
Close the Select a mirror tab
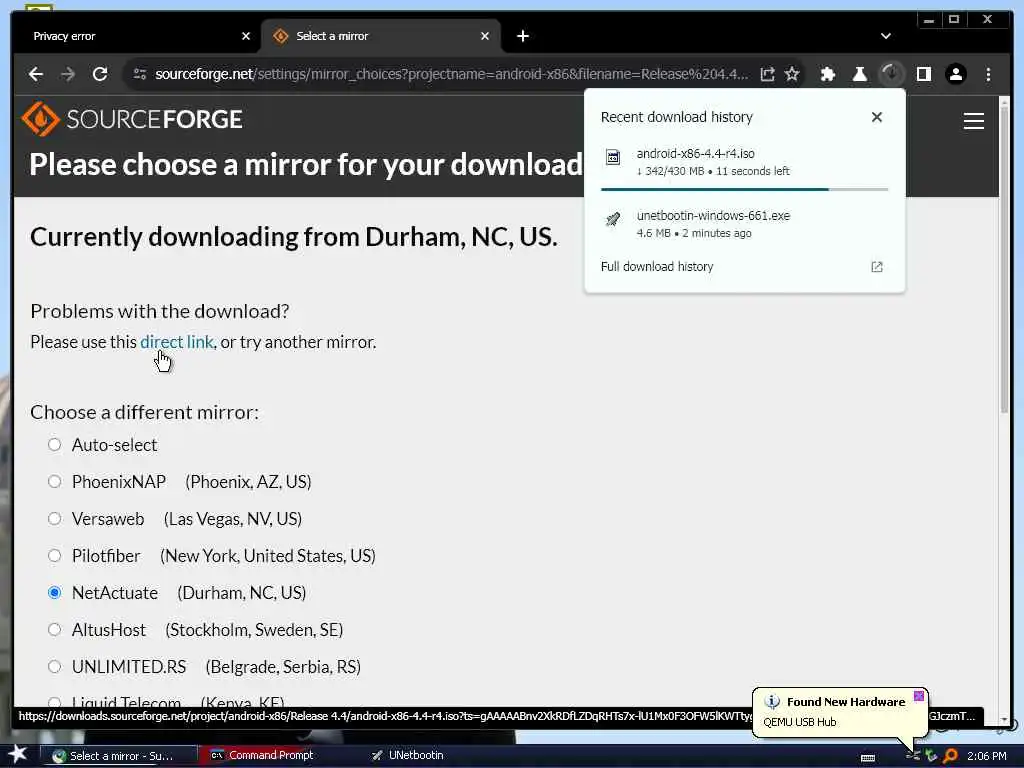coord(485,37)
